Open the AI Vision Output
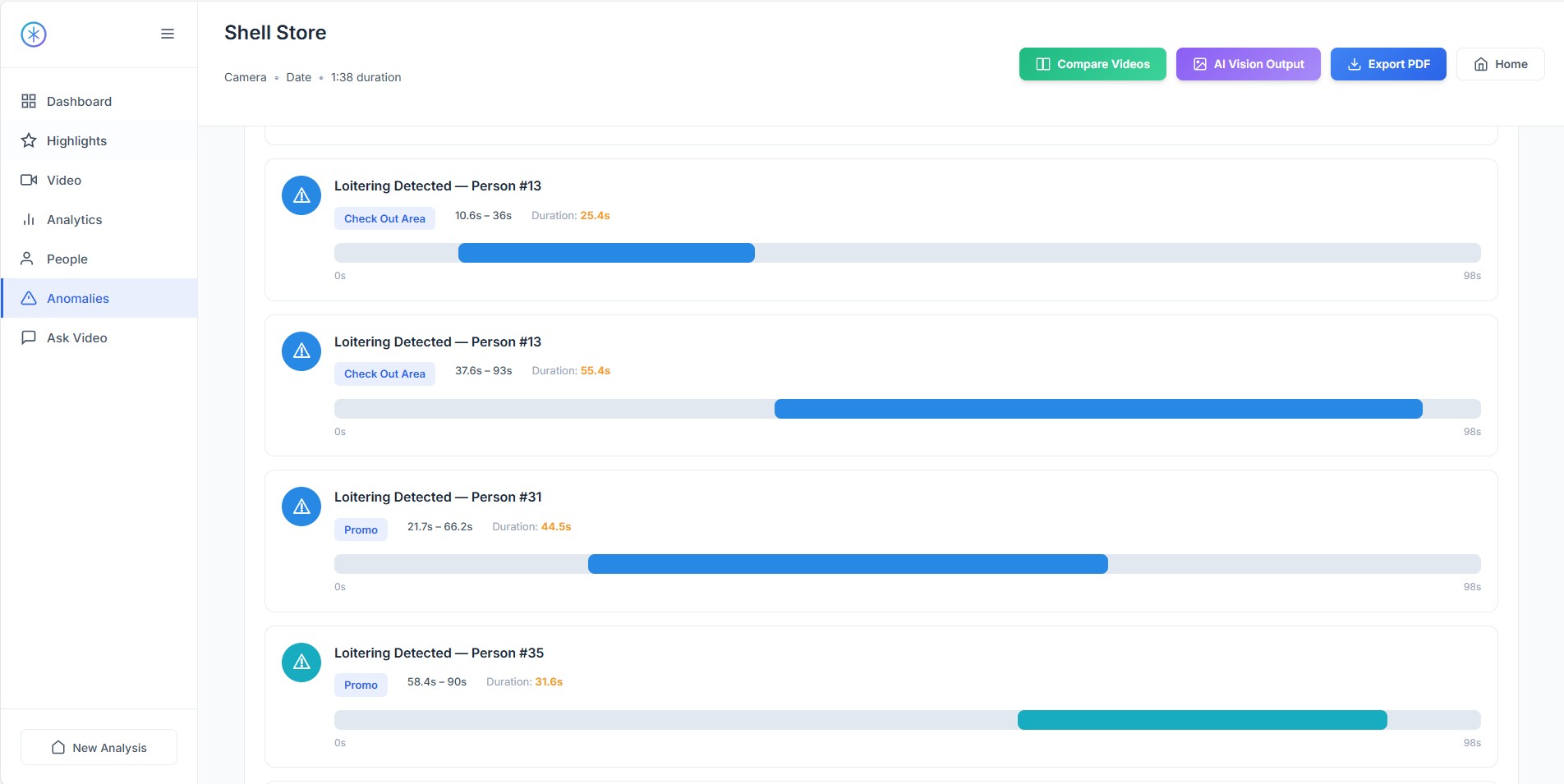This screenshot has width=1564, height=784. click(x=1248, y=64)
